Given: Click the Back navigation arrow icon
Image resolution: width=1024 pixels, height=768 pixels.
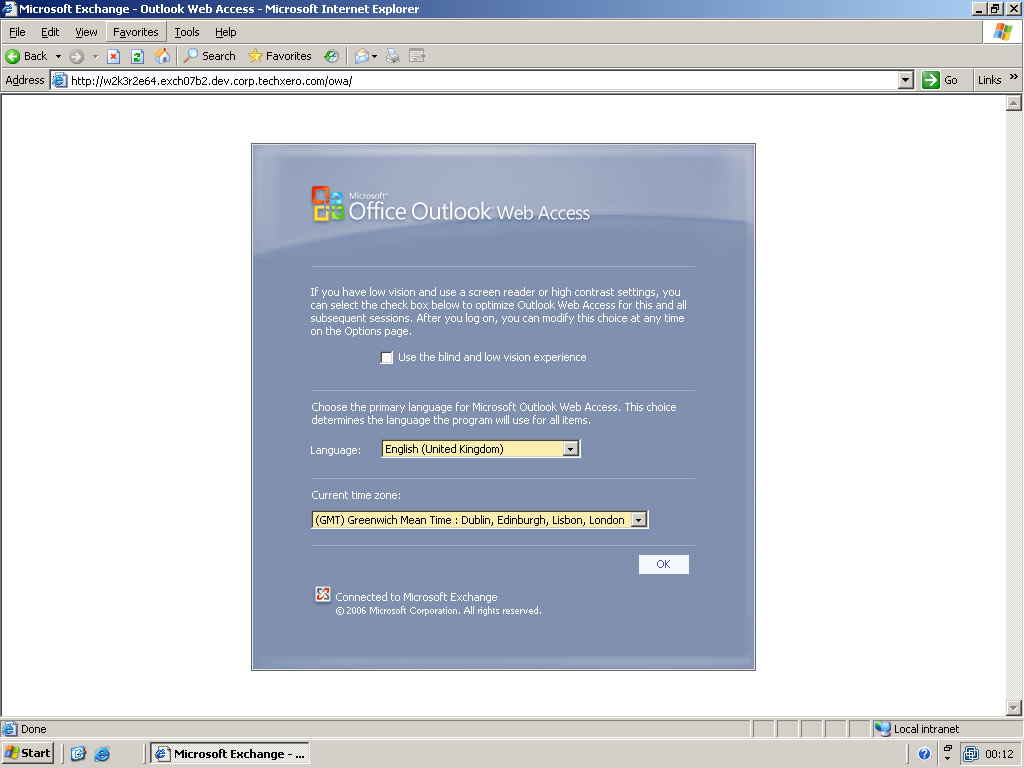Looking at the screenshot, I should 14,56.
